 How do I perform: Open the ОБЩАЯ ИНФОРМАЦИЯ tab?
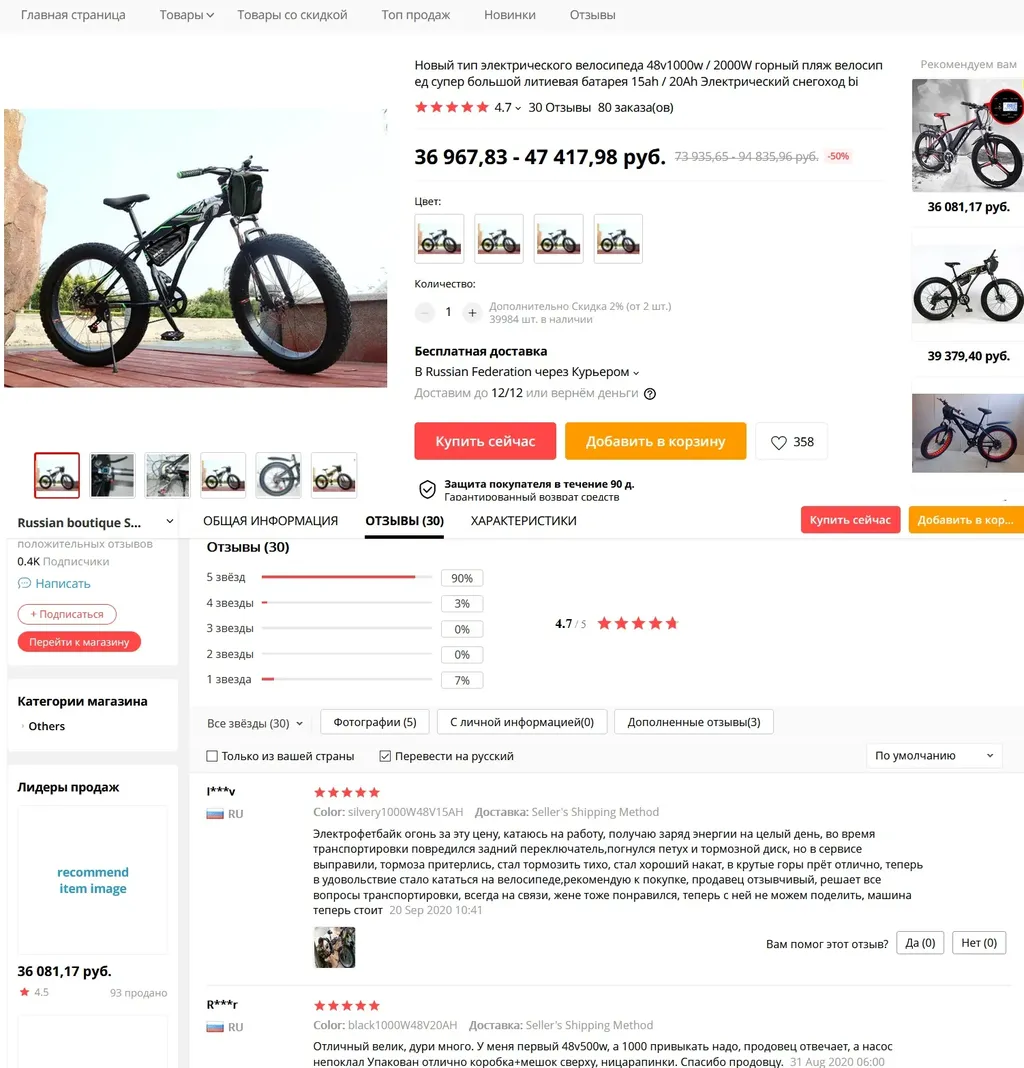270,521
